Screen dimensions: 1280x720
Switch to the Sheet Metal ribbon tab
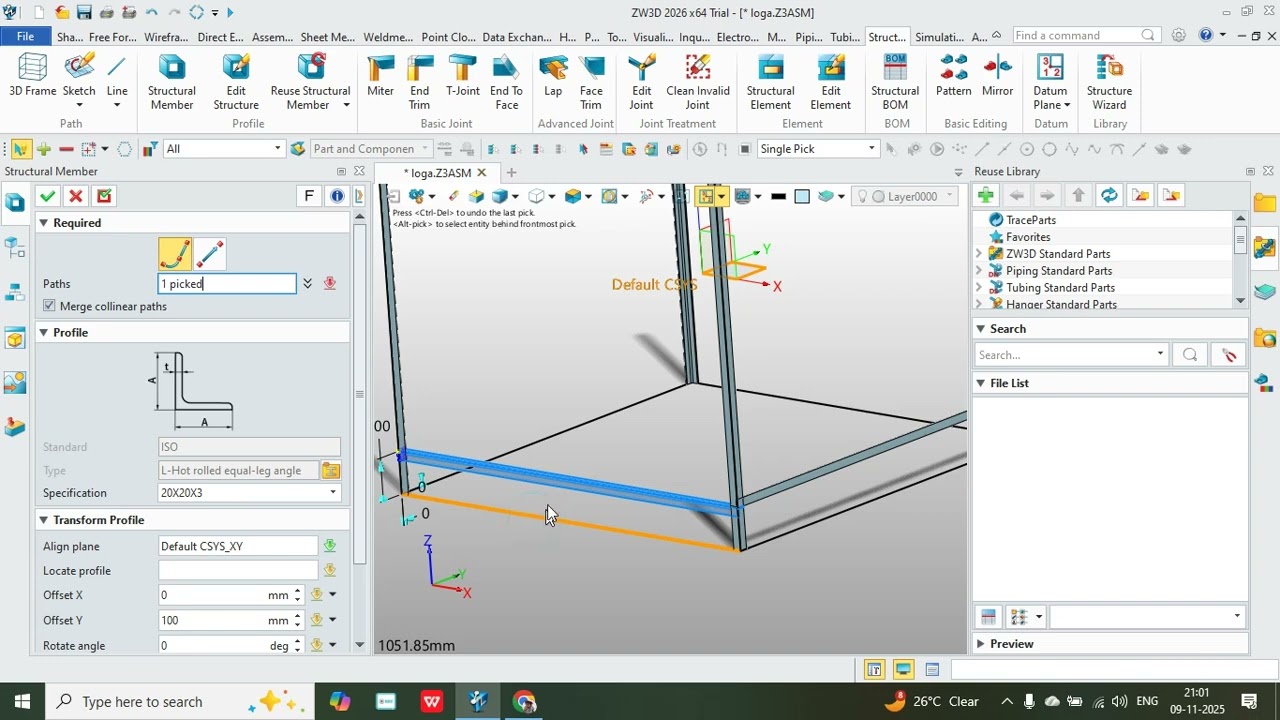pos(327,37)
